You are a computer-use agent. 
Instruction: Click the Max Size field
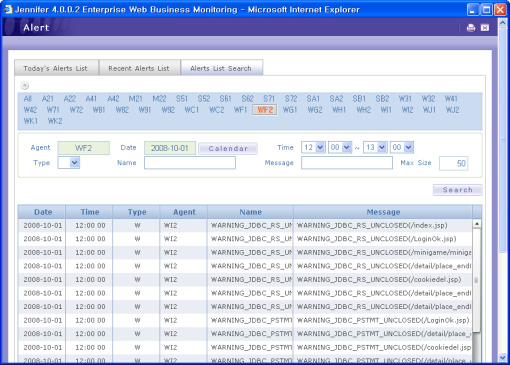[454, 163]
